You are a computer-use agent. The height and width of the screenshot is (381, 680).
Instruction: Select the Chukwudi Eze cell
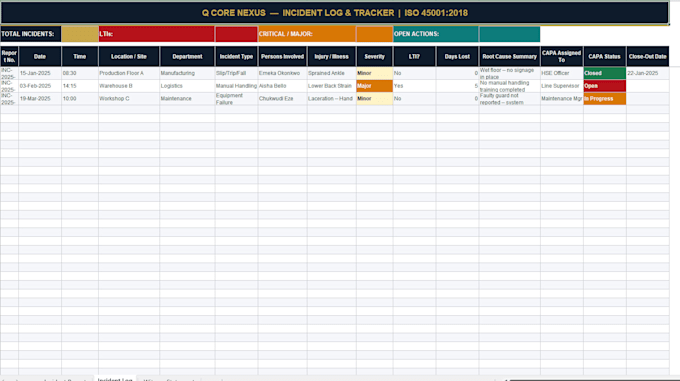[x=282, y=98]
